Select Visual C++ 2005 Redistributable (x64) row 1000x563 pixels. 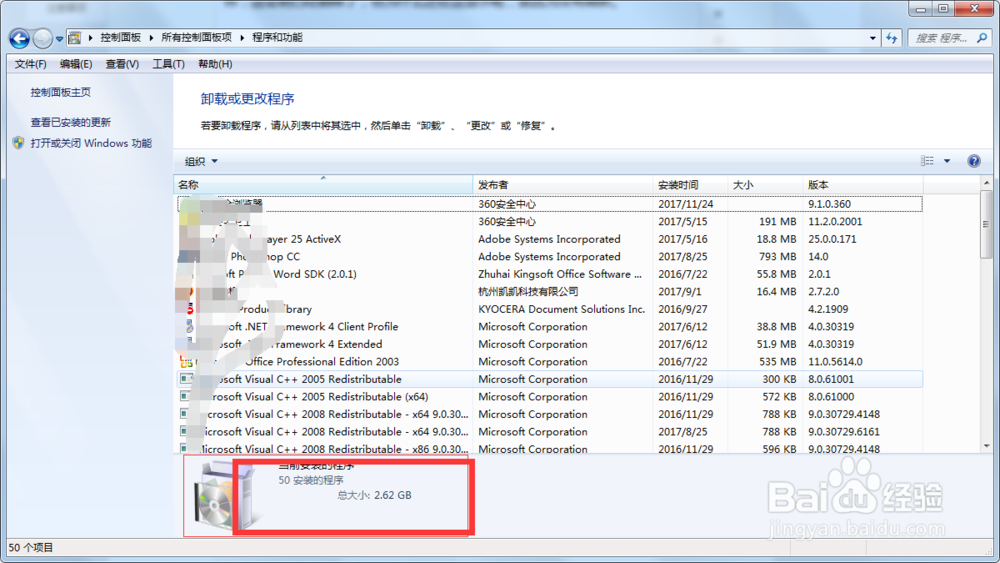tap(549, 397)
